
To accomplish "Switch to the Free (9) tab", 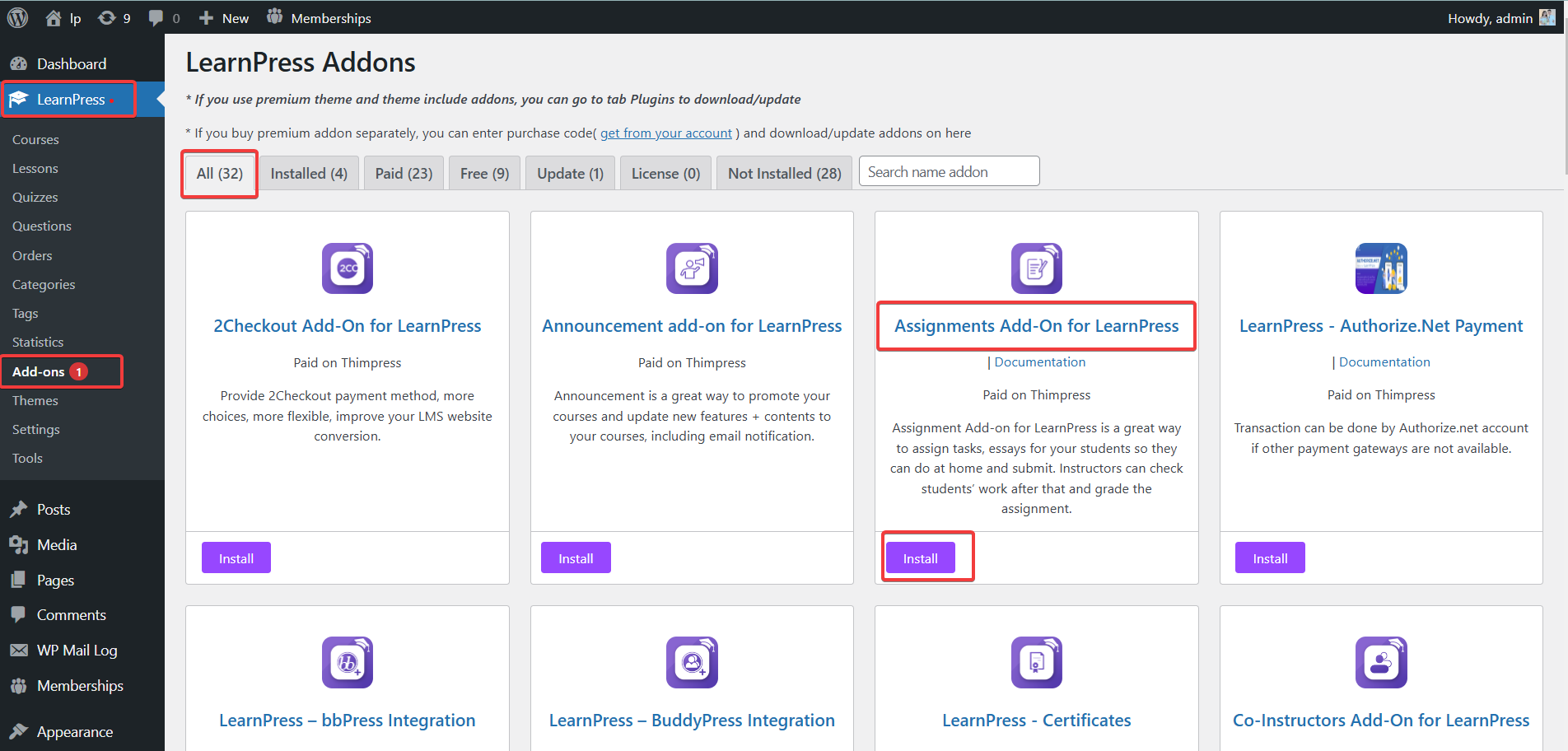I will pos(484,174).
